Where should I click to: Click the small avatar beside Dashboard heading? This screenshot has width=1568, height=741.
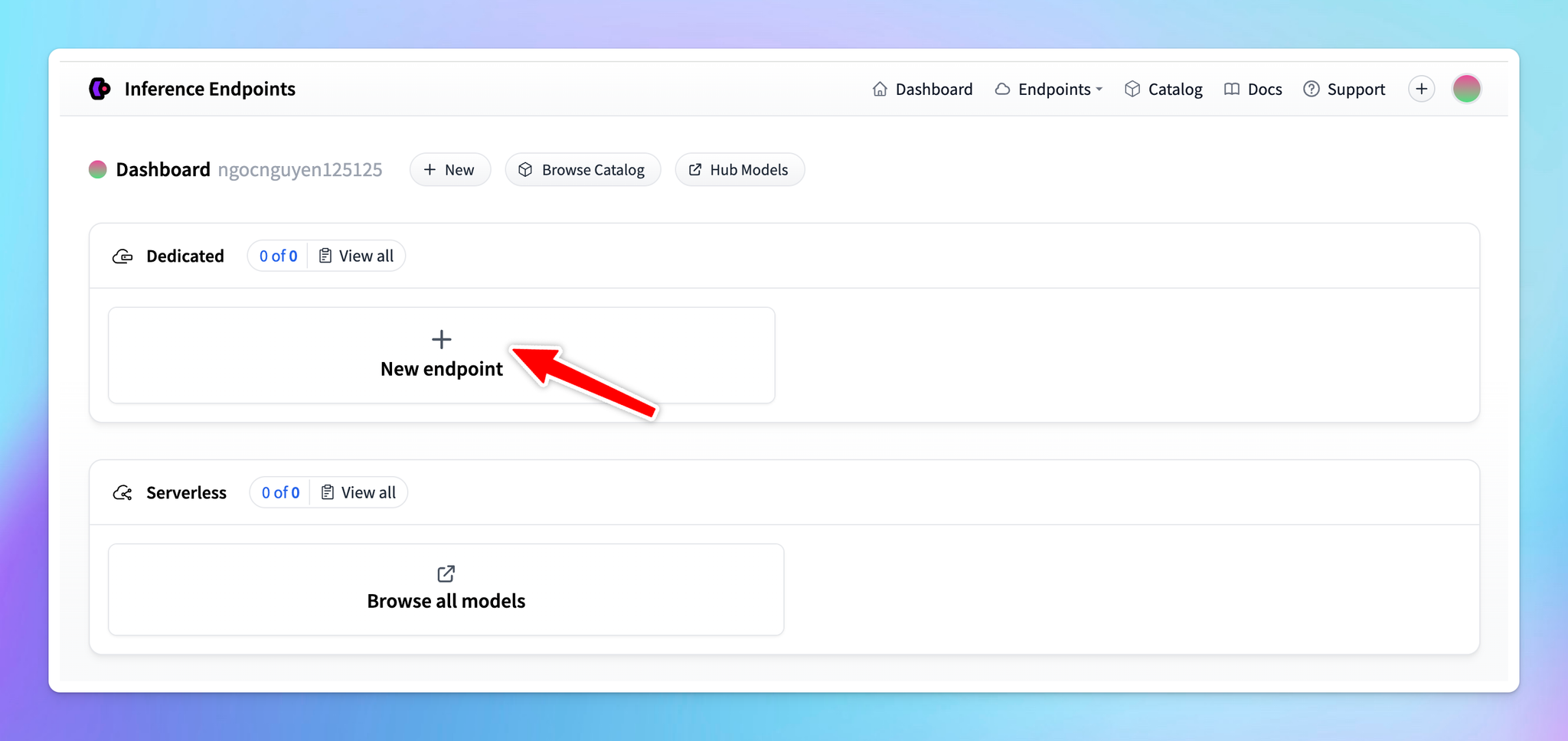click(98, 169)
